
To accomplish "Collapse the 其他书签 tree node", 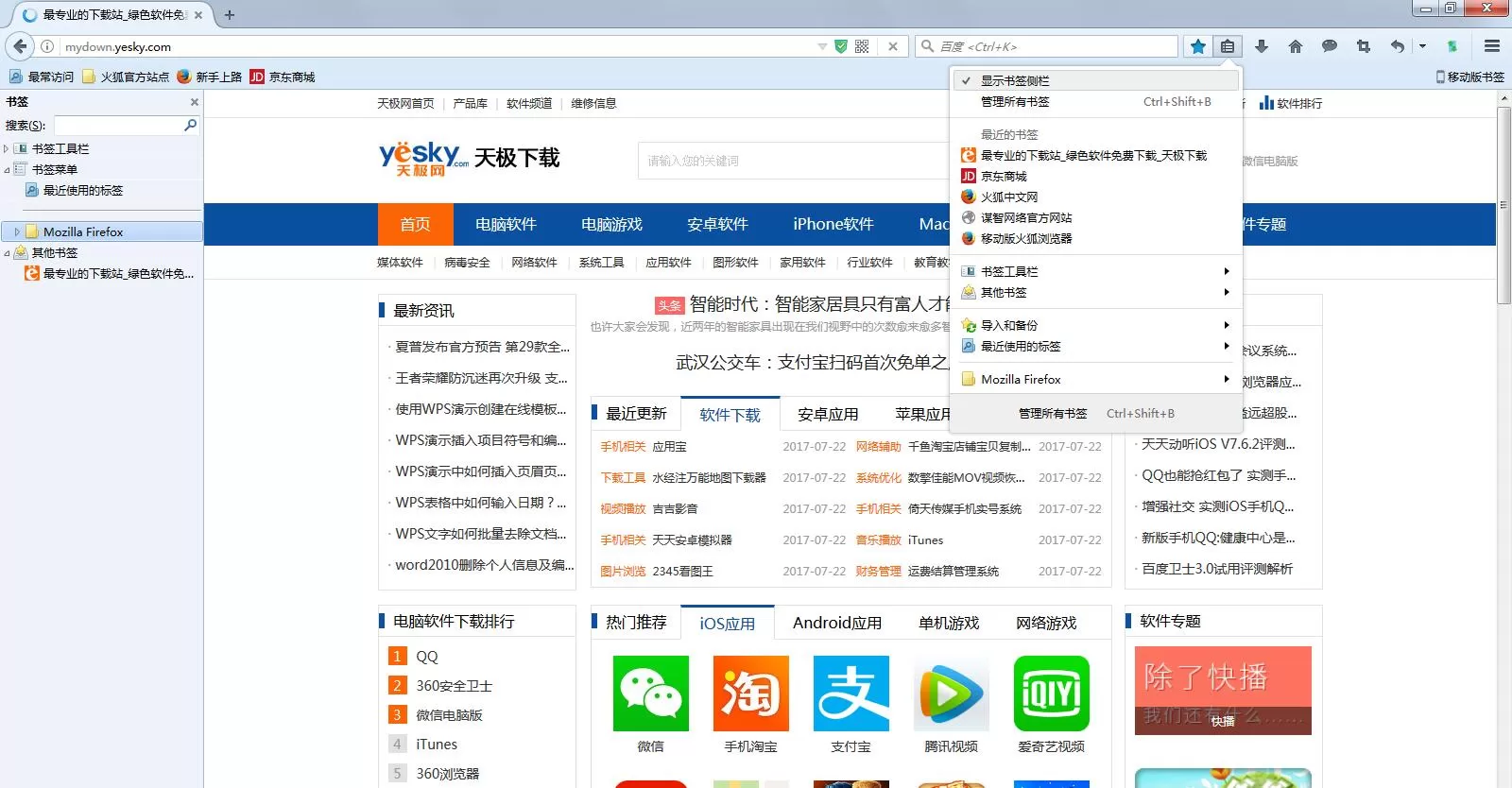I will click(x=7, y=253).
